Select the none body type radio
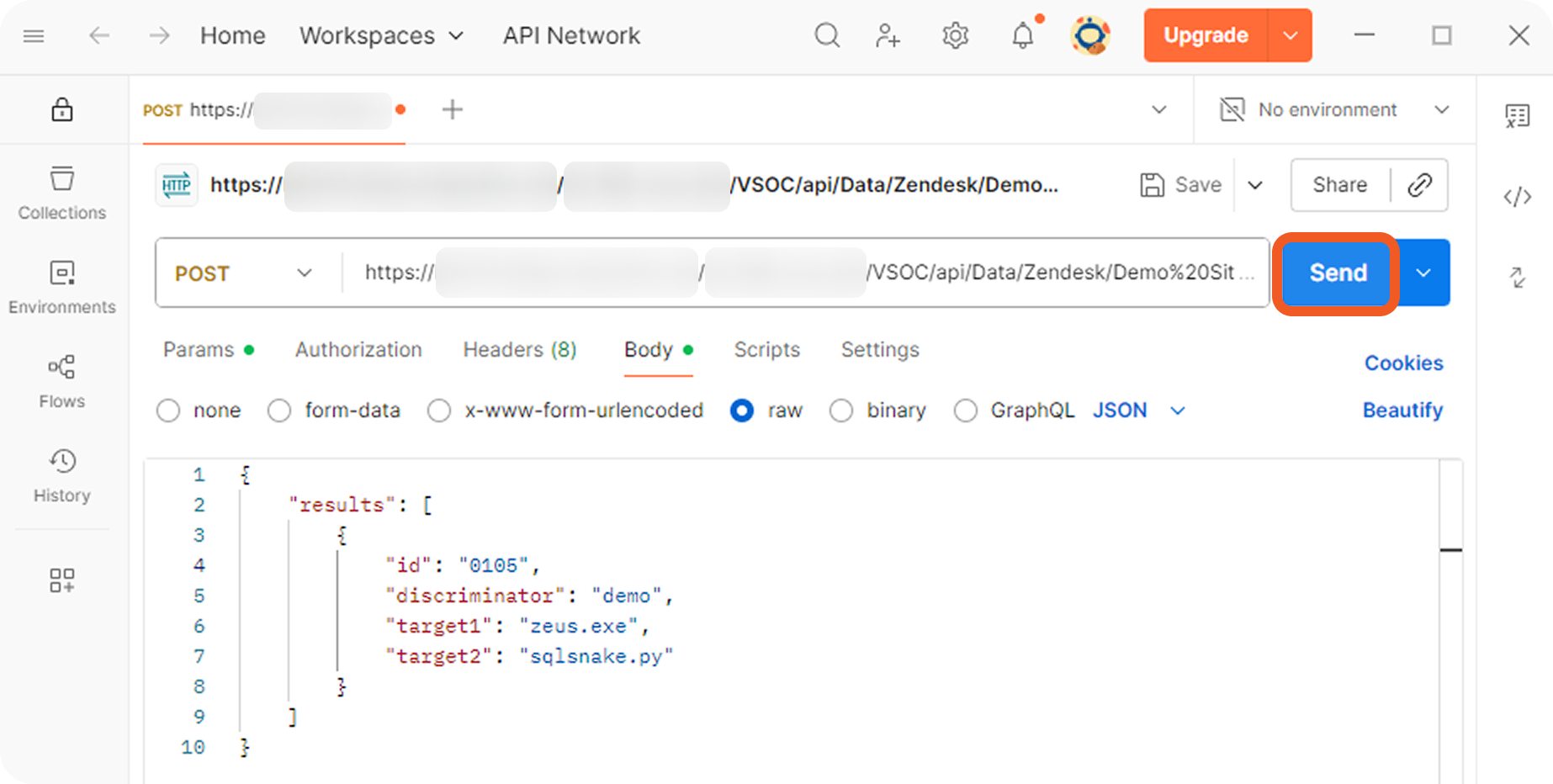 168,411
